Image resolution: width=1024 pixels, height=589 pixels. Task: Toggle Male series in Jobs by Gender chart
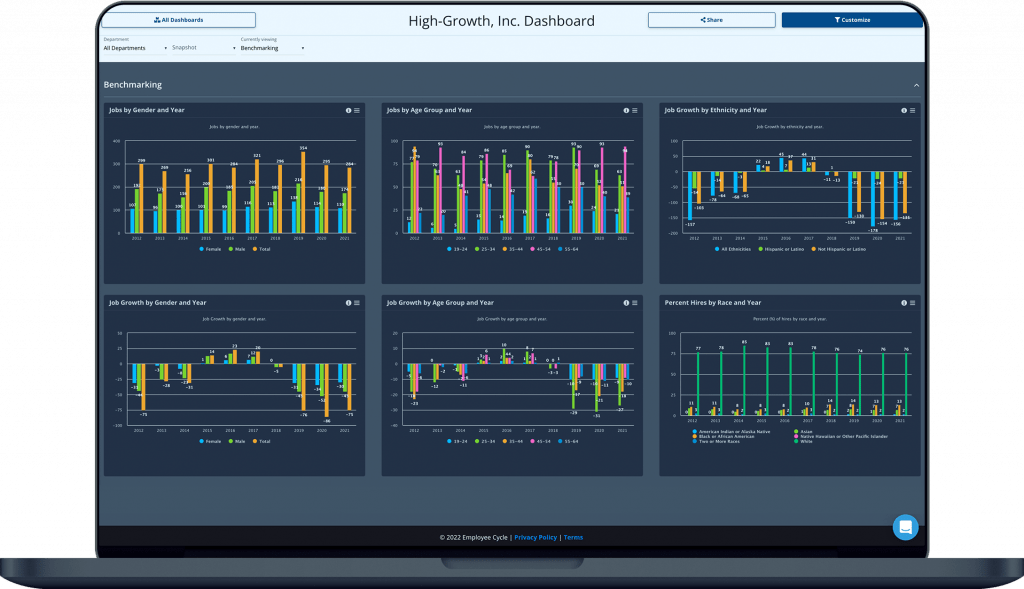click(237, 249)
